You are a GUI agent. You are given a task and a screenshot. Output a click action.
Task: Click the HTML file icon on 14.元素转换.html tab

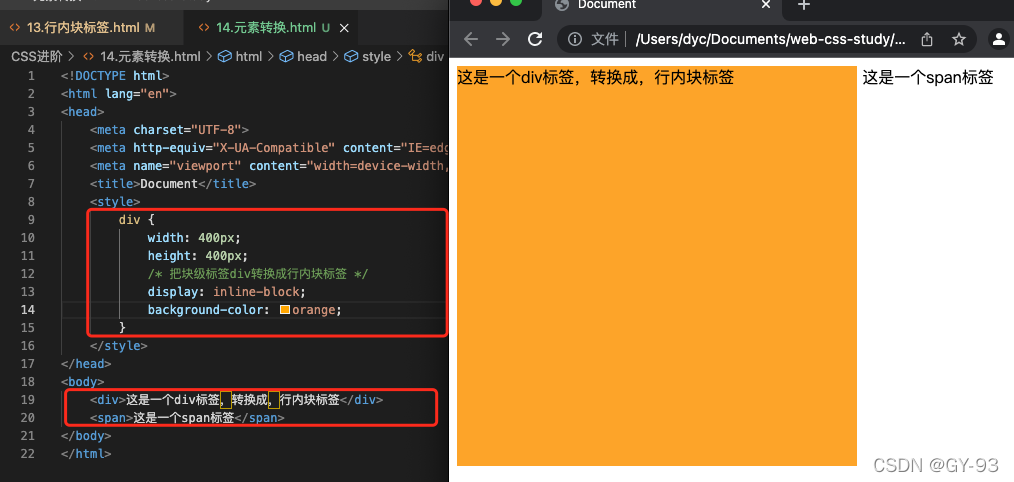pyautogui.click(x=204, y=28)
